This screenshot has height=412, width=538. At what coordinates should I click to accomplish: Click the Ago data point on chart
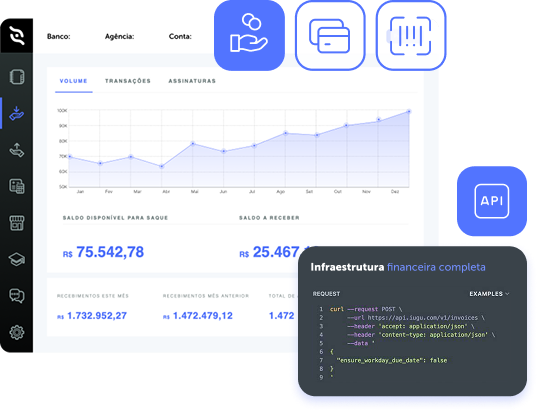click(x=286, y=133)
